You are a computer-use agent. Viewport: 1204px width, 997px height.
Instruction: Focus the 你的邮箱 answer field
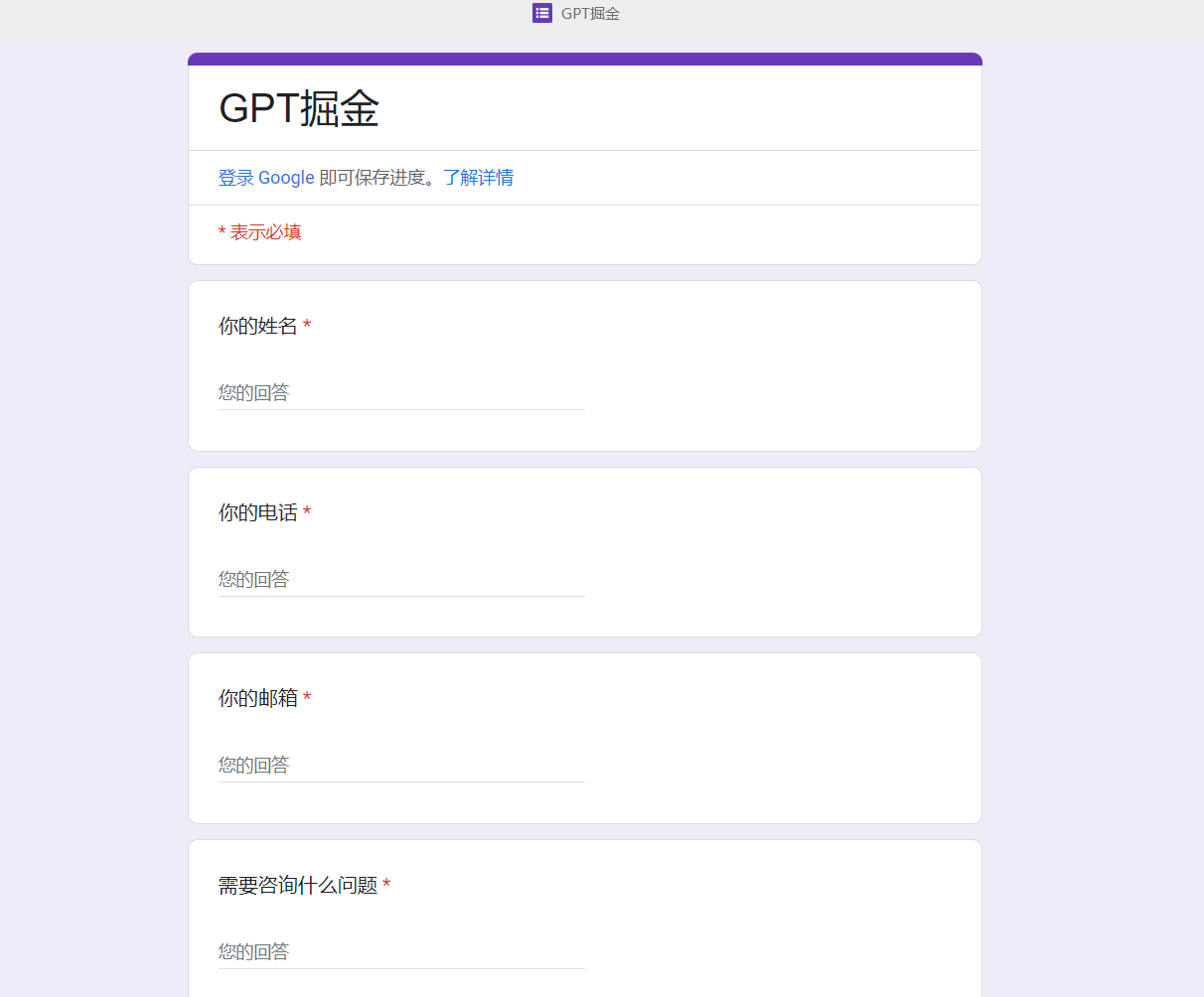tap(401, 765)
